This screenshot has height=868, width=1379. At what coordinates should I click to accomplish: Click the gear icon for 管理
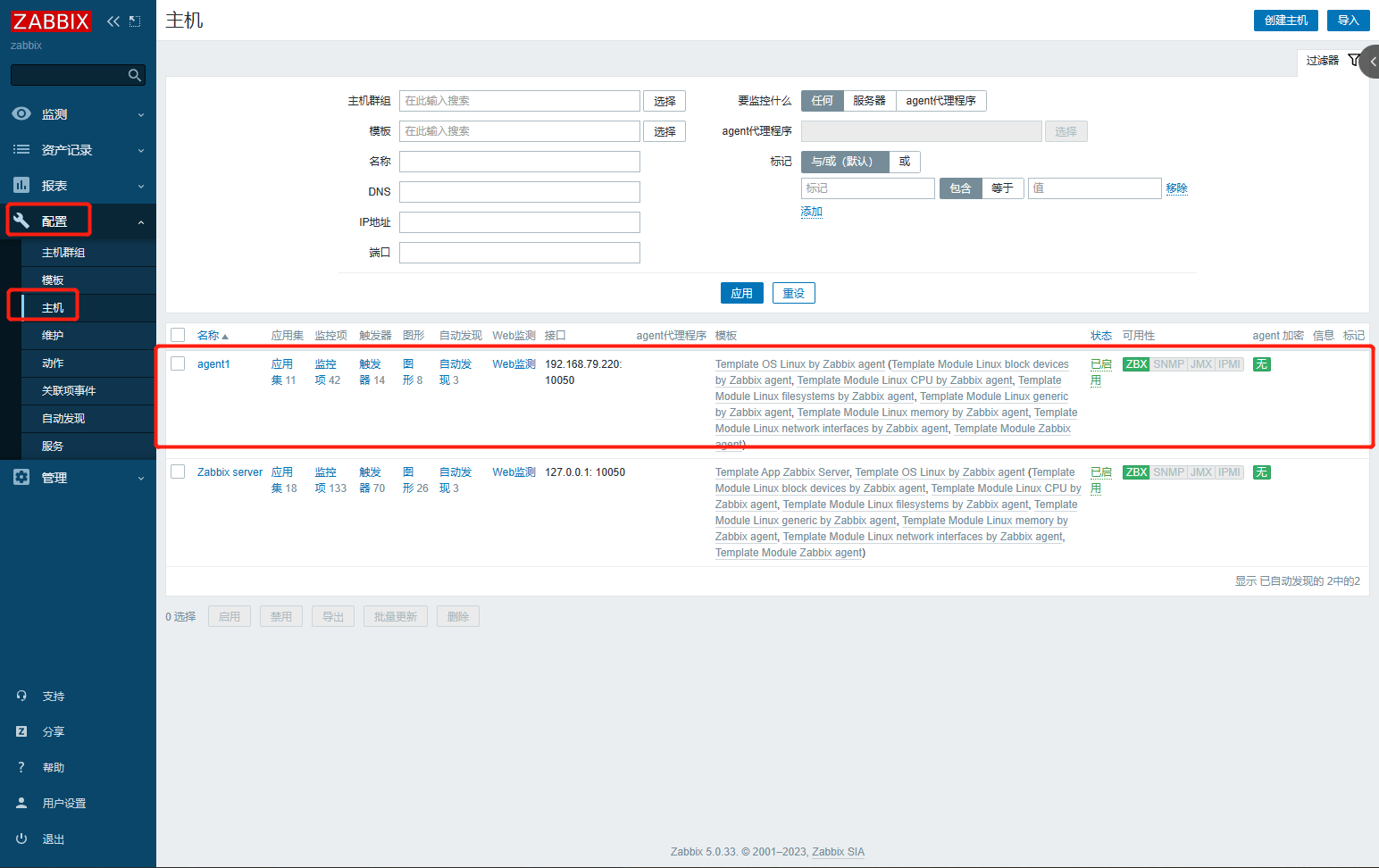[x=21, y=477]
